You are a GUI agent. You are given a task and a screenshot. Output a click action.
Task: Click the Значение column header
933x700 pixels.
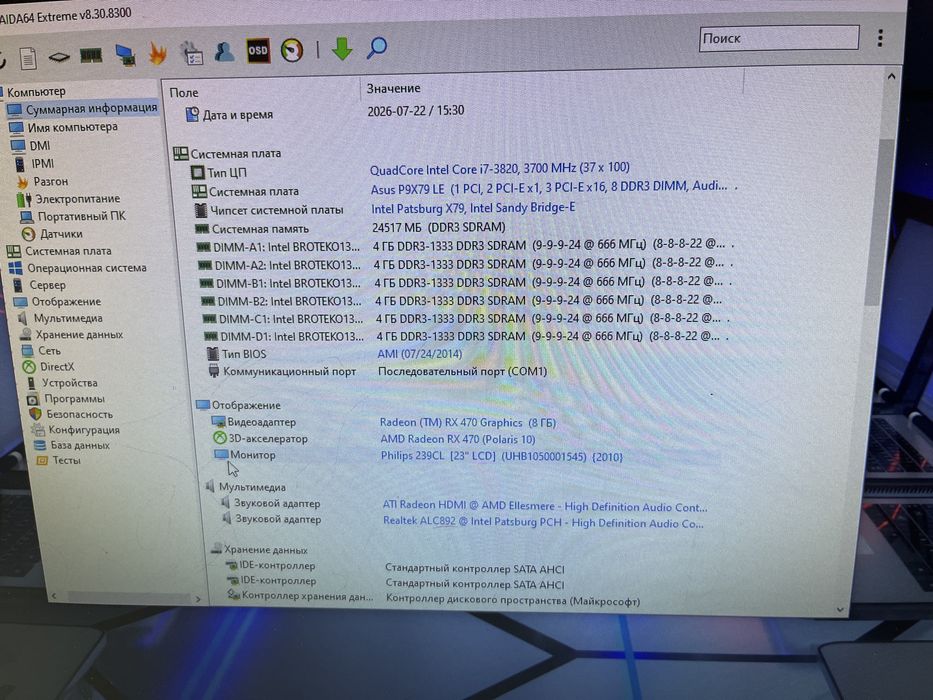(x=393, y=89)
